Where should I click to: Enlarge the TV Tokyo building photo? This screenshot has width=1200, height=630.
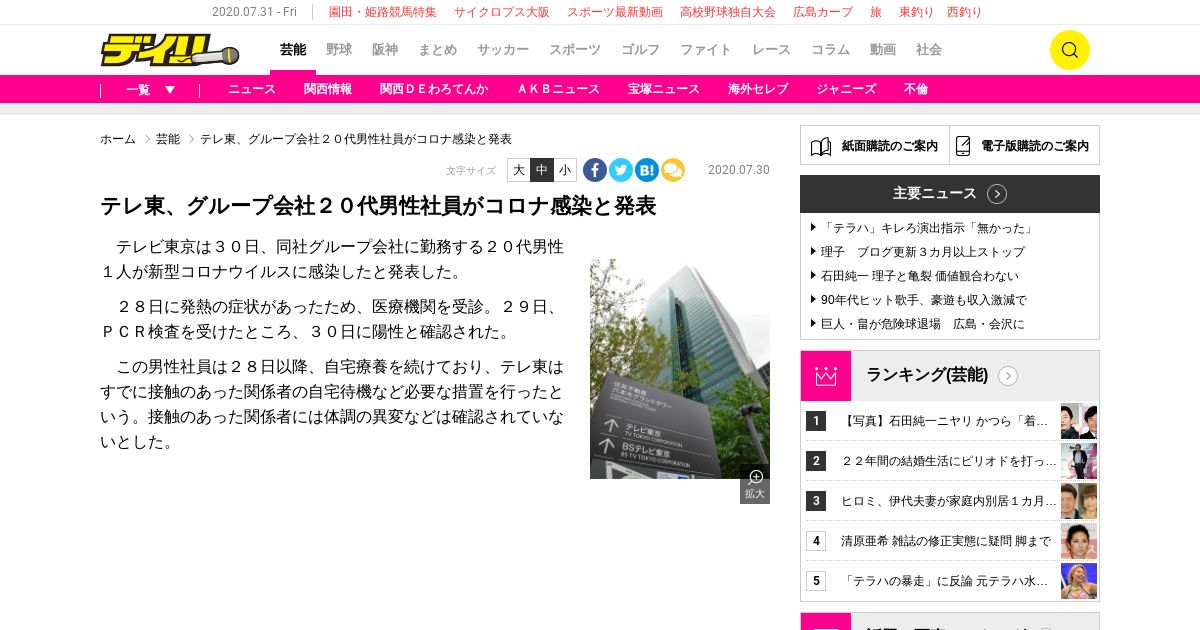(680, 369)
